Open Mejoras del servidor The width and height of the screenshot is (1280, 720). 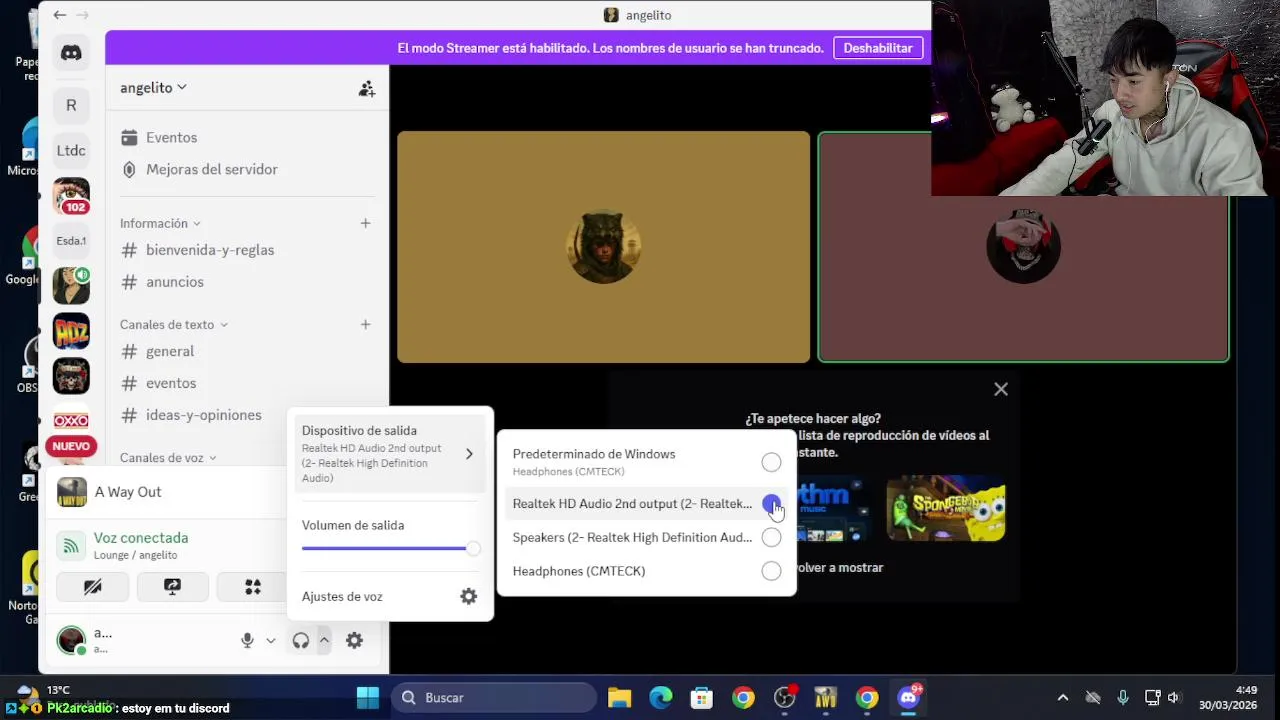(x=212, y=170)
